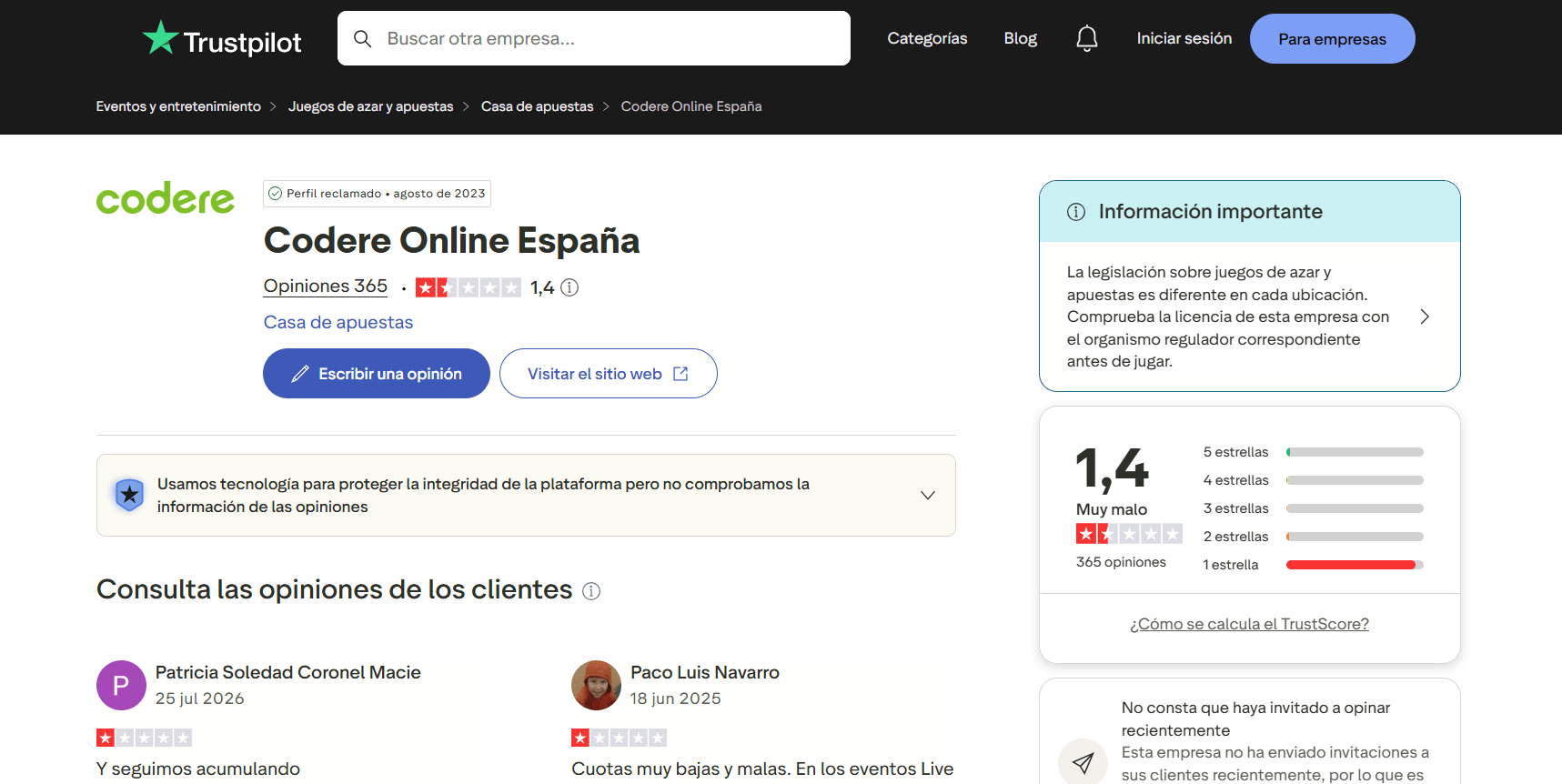Click the Para empresas button
Viewport: 1562px width, 784px height.
click(1332, 38)
